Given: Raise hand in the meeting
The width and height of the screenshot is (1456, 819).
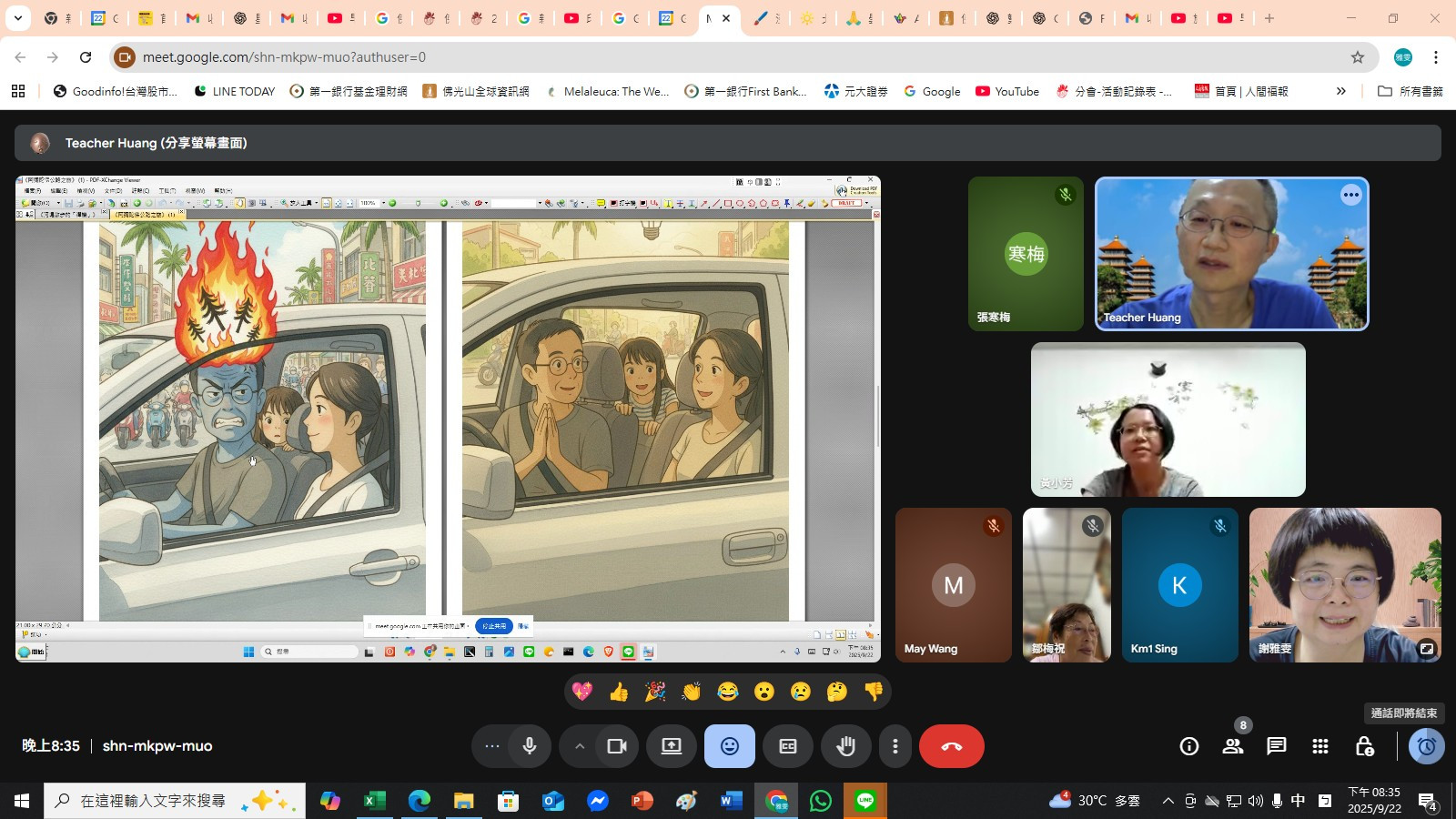Looking at the screenshot, I should (845, 746).
